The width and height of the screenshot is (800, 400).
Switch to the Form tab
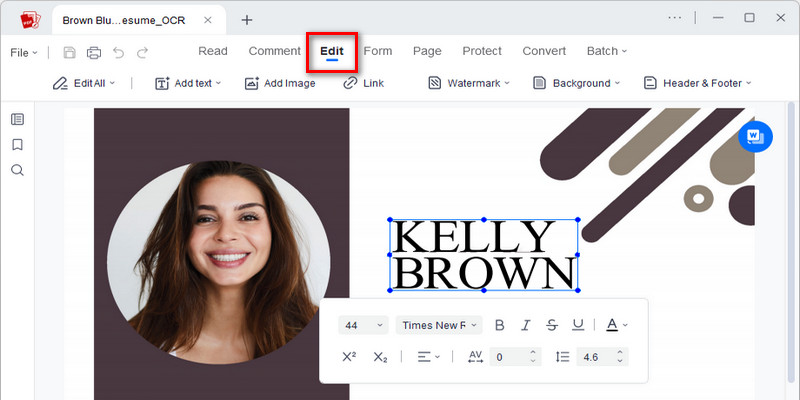pyautogui.click(x=378, y=51)
